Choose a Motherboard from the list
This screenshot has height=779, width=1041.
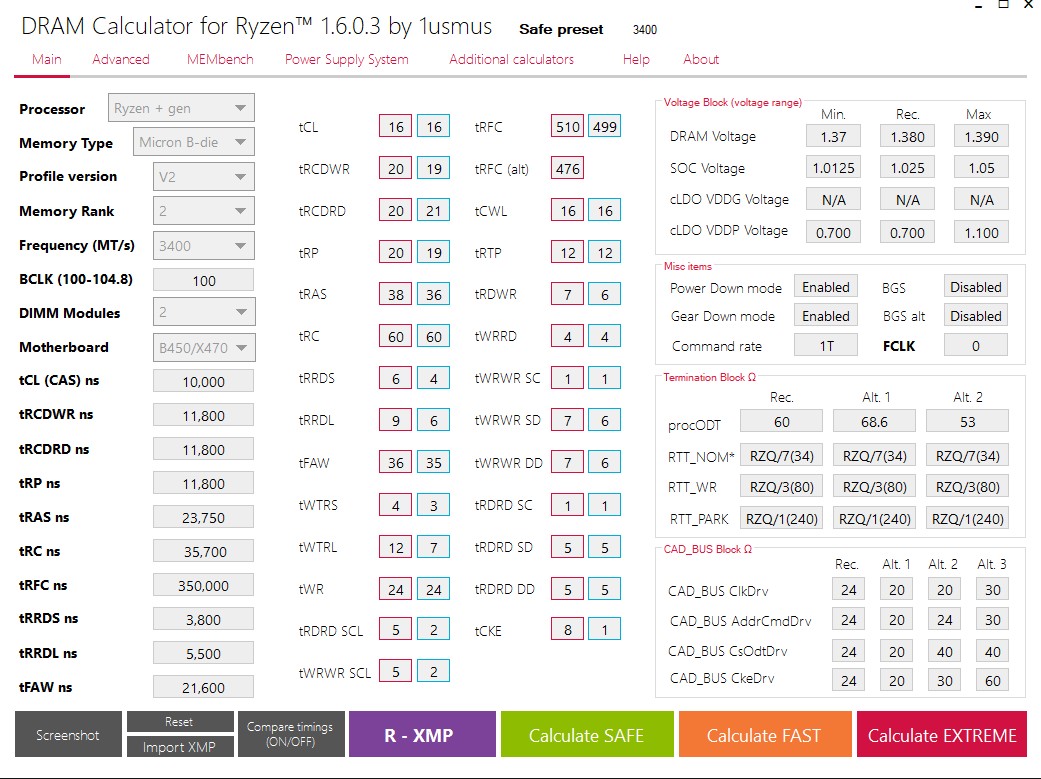pos(203,346)
